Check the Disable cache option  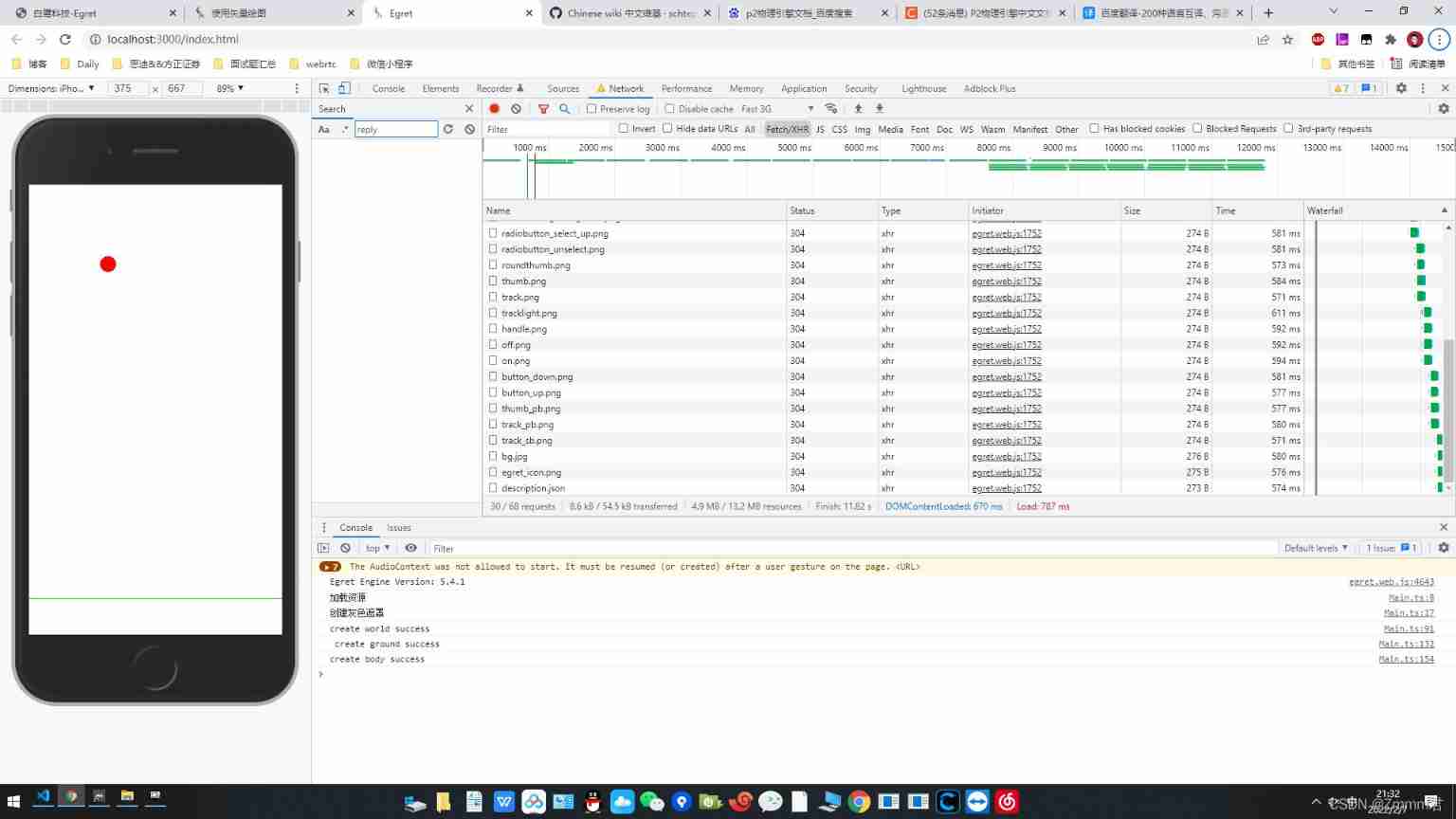pyautogui.click(x=670, y=109)
